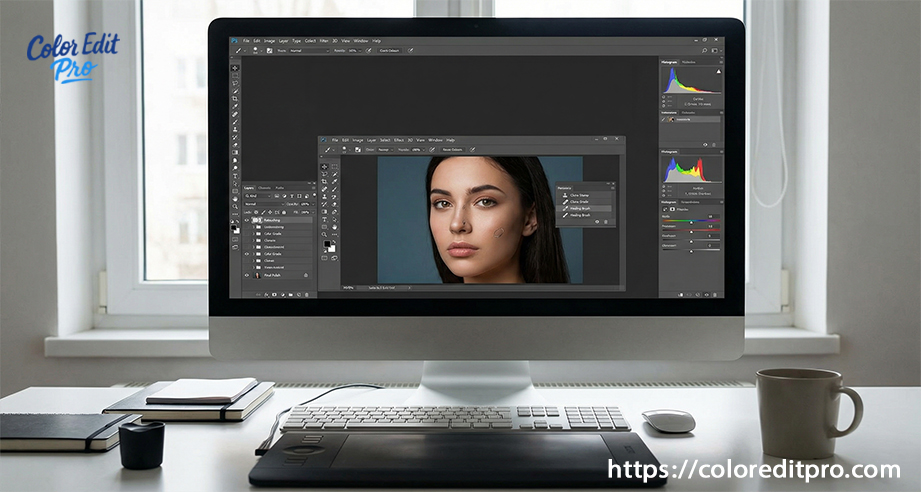Open blend Mode dropdown in main options bar

[310, 50]
